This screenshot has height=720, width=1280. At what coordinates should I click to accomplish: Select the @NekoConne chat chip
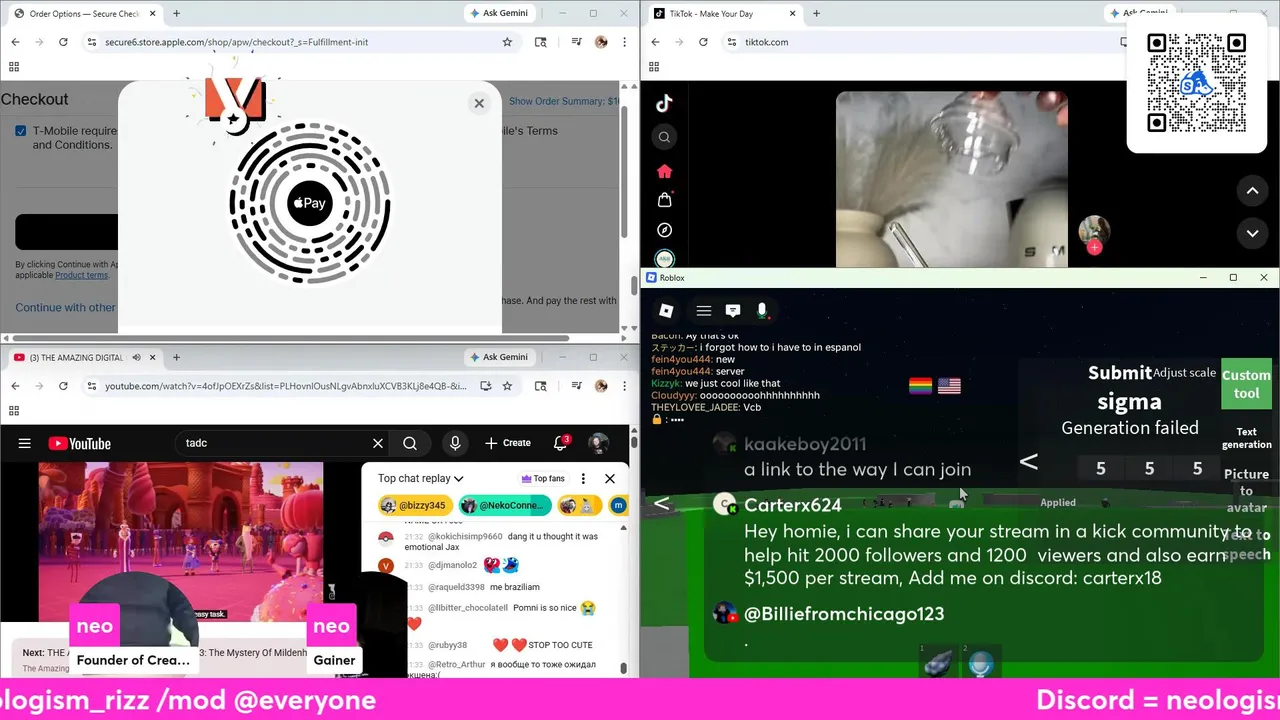pos(504,506)
